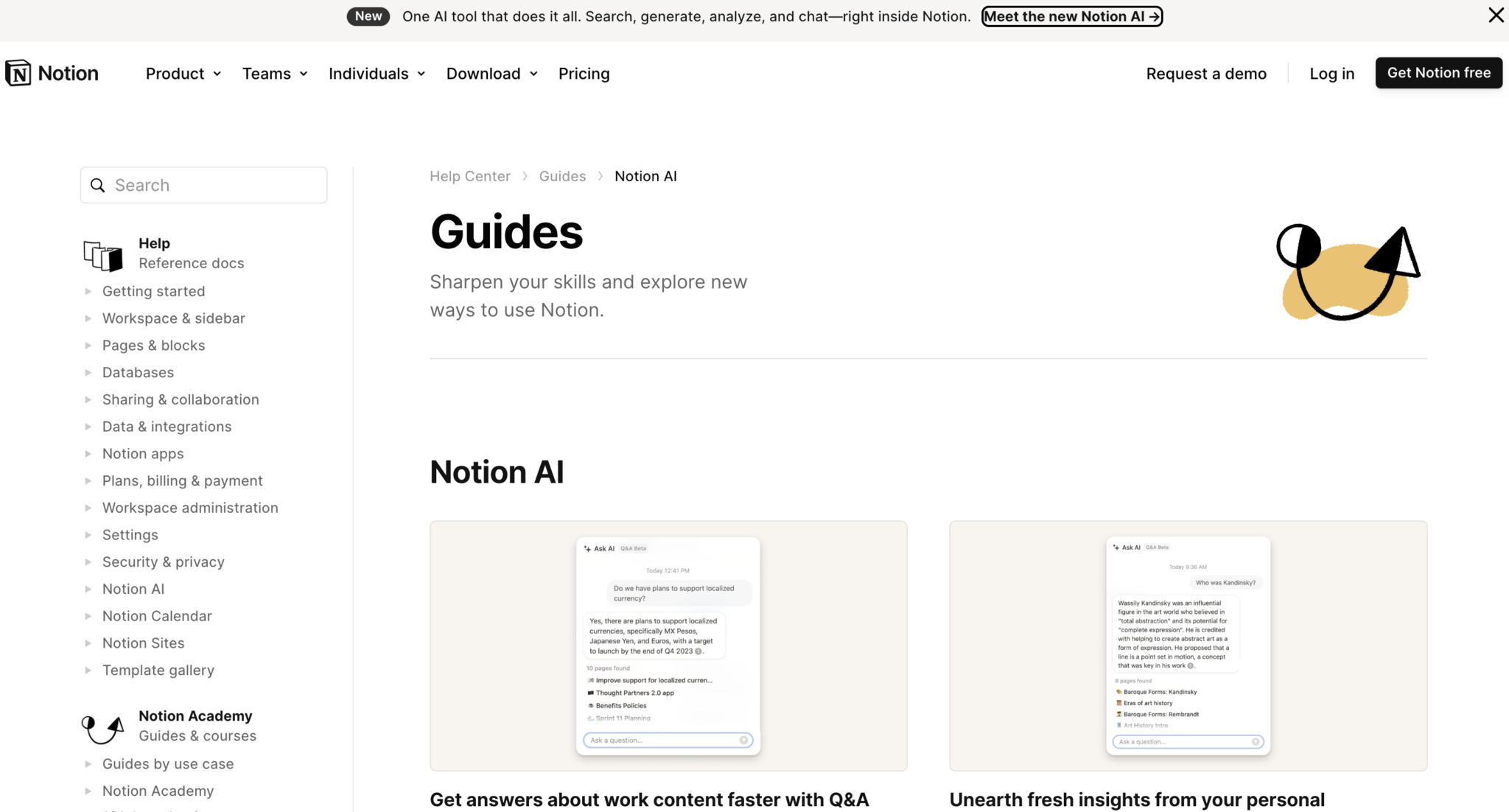Open Security & privacy item
The width and height of the screenshot is (1509, 812).
pos(163,561)
